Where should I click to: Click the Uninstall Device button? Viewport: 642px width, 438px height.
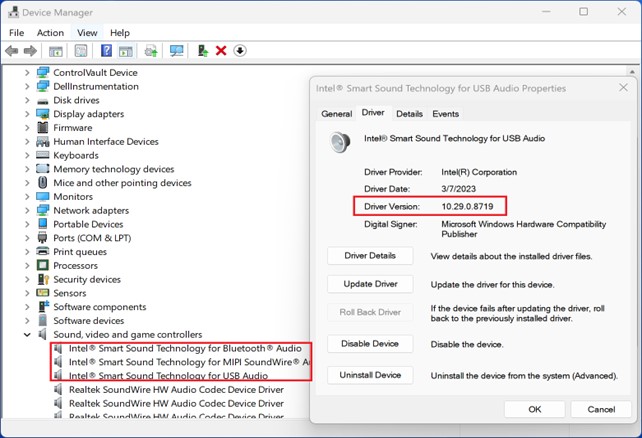tap(370, 375)
